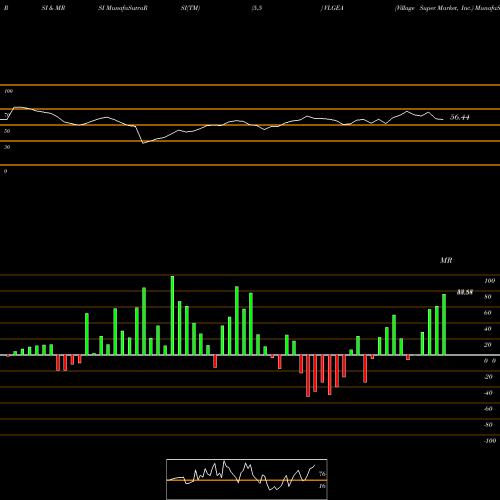Screen dimensions: 500x500
Task: Click the 60 label on MR axis
Action: (488, 313)
